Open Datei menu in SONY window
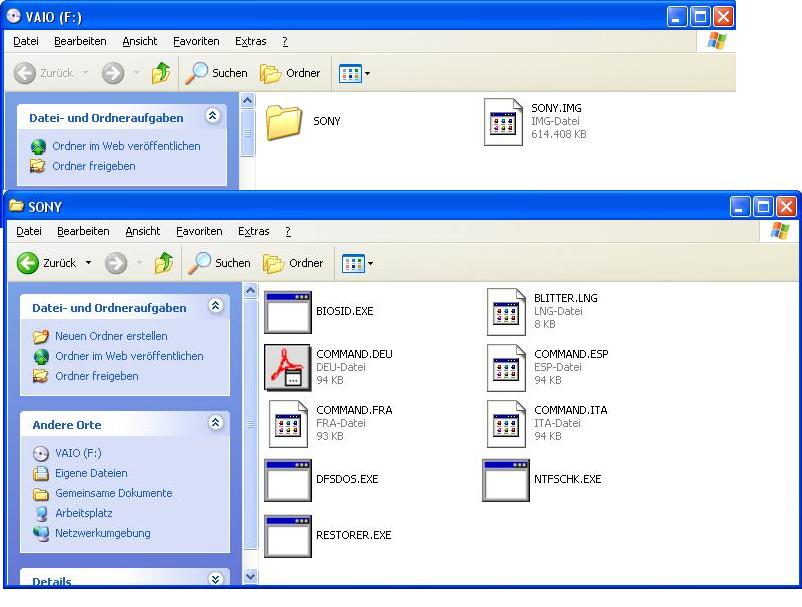The image size is (802, 607). (29, 231)
